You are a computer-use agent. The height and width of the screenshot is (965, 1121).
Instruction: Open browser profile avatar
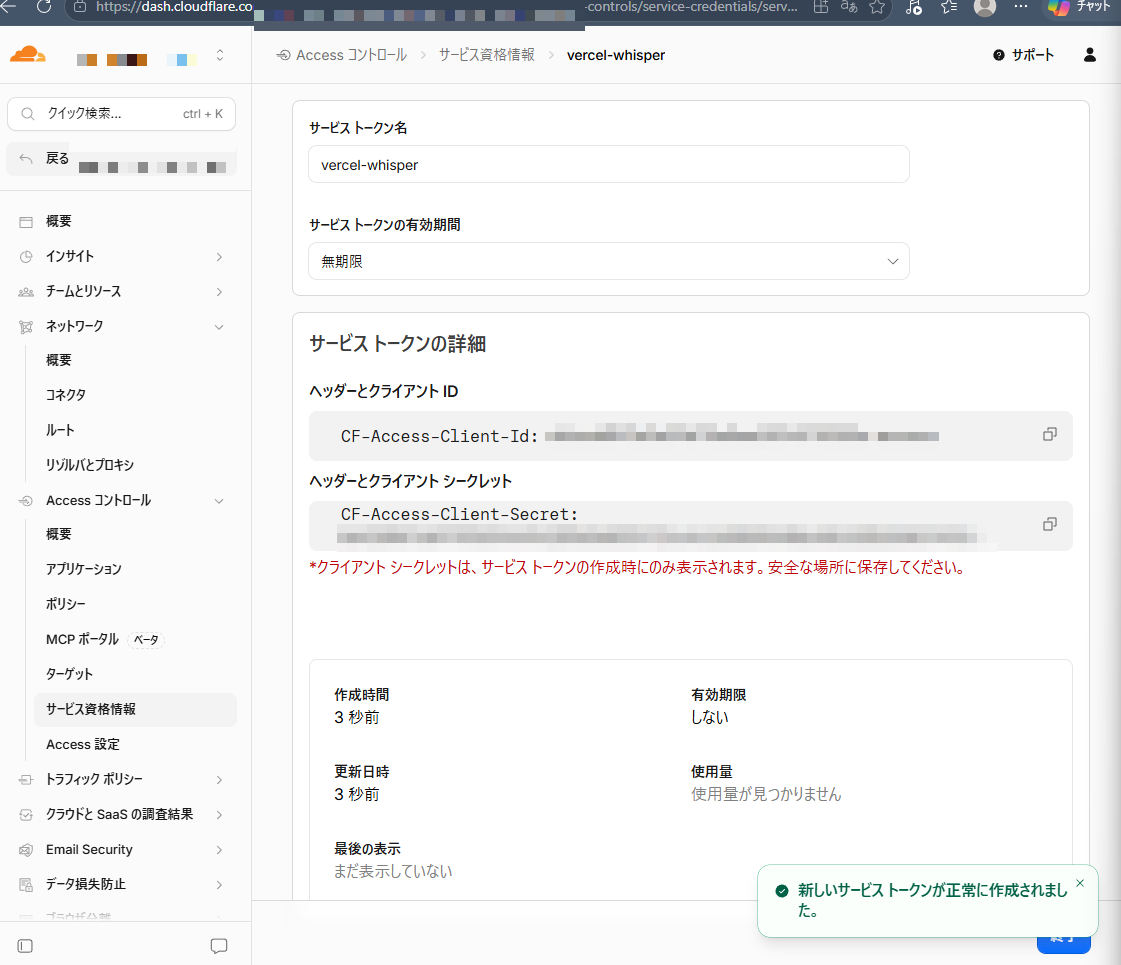point(985,7)
